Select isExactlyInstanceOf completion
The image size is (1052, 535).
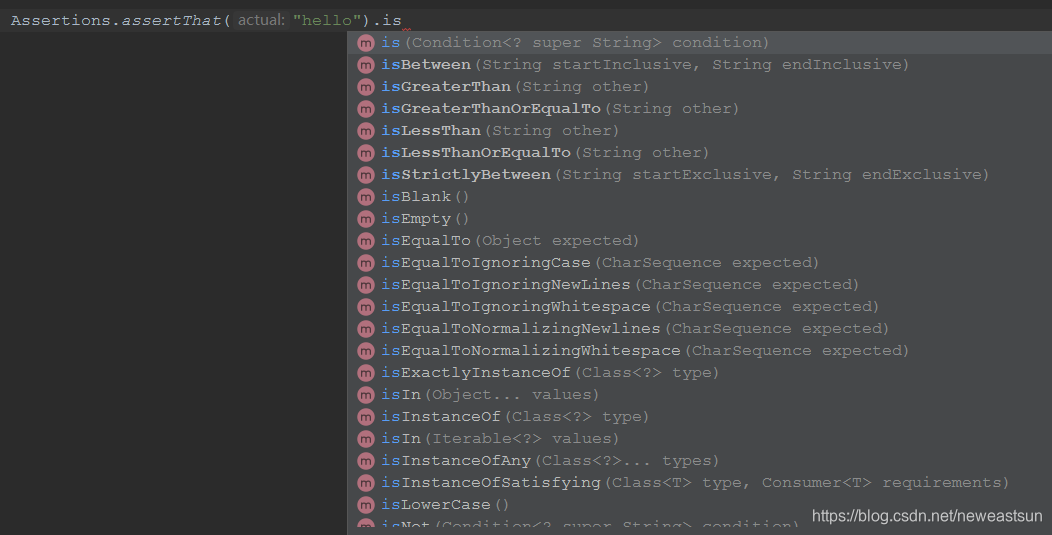[700, 373]
